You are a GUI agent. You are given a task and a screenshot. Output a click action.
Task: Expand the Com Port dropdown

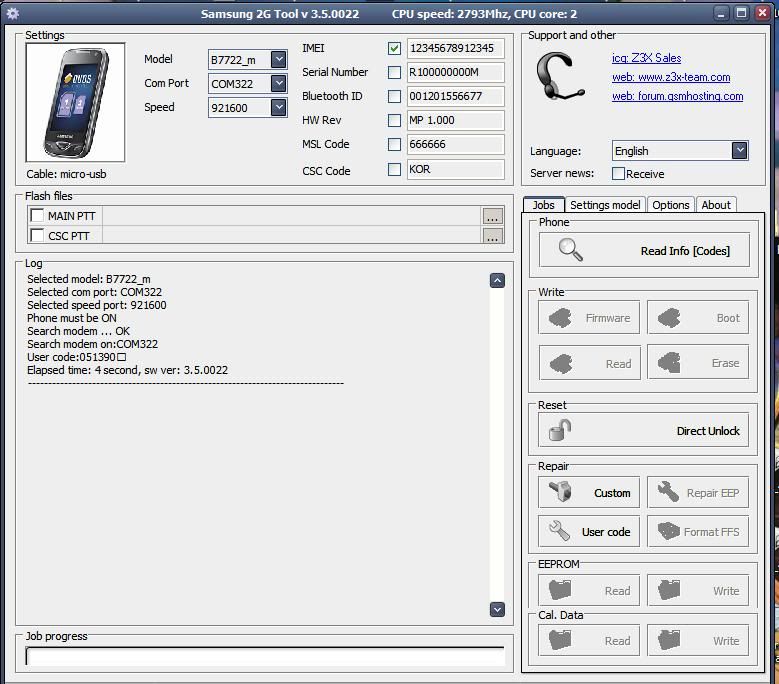[278, 84]
